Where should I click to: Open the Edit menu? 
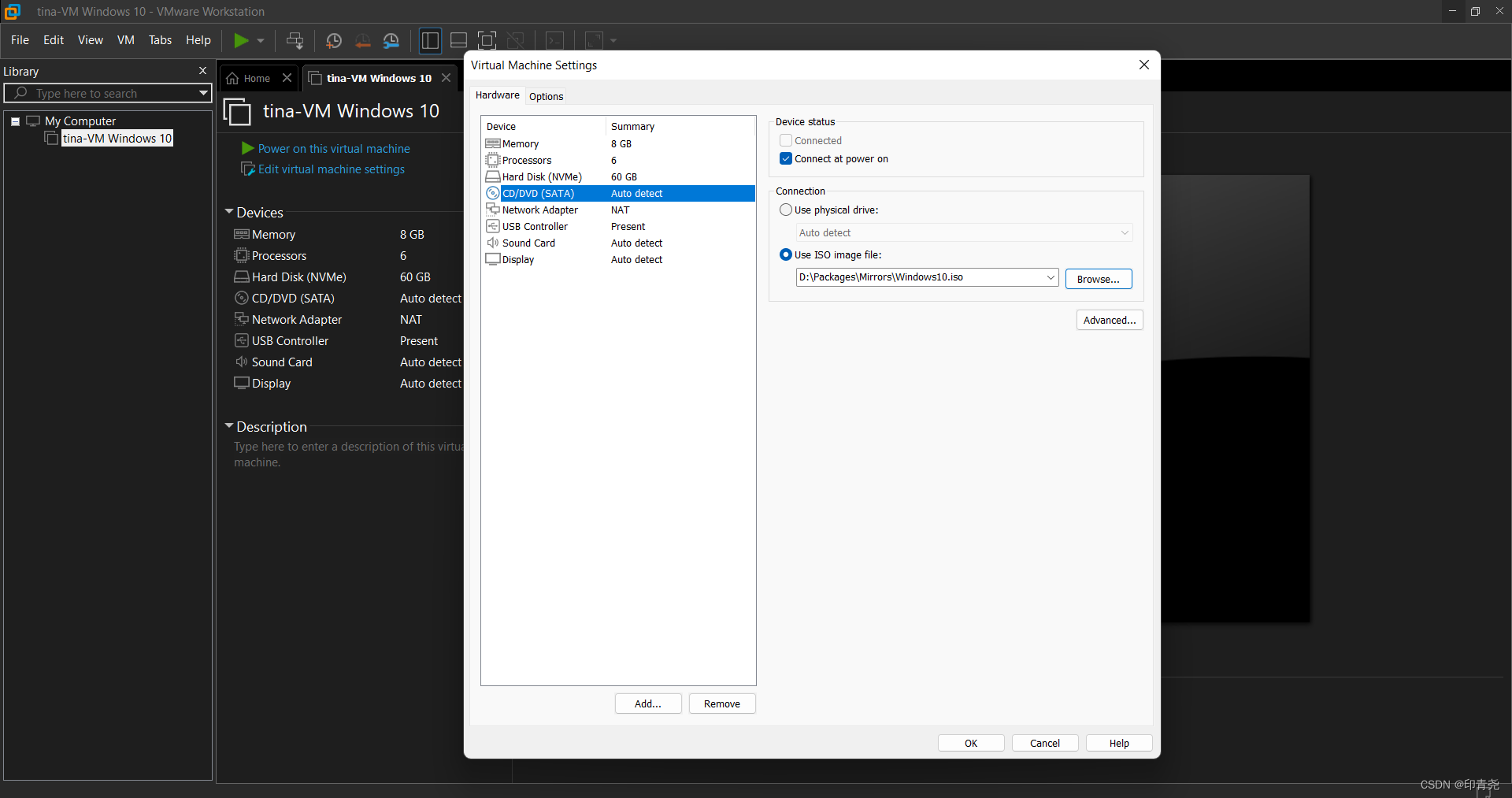coord(54,40)
